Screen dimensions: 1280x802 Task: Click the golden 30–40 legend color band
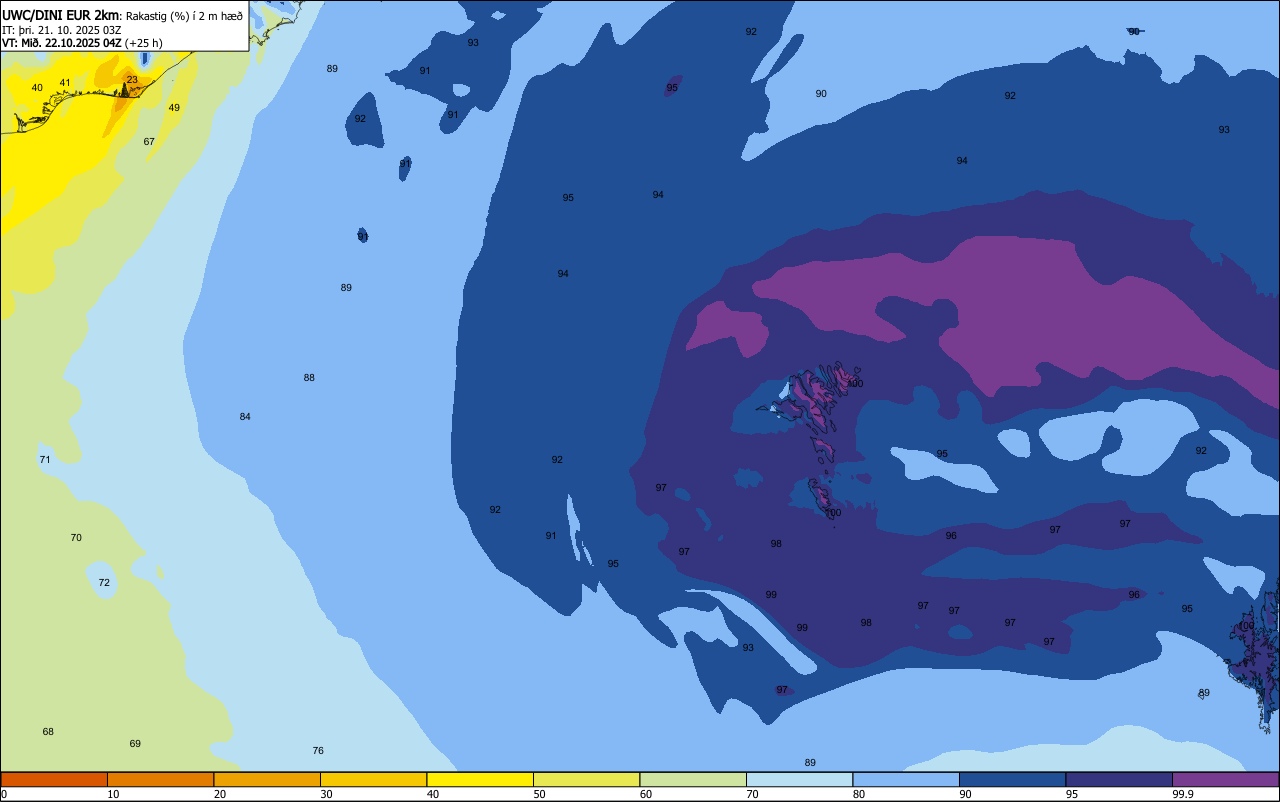click(373, 779)
